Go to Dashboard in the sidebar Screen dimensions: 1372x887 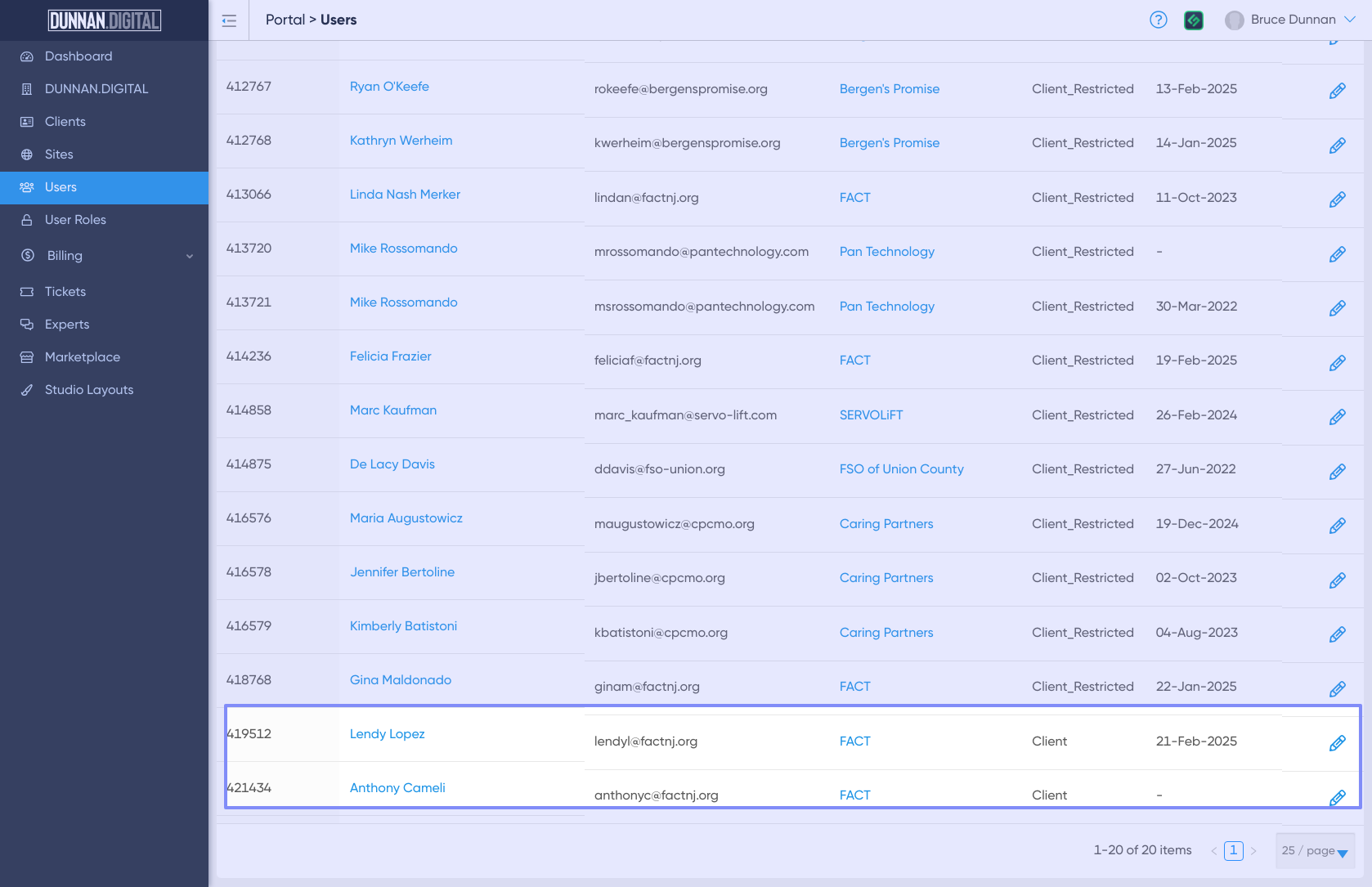[x=78, y=56]
